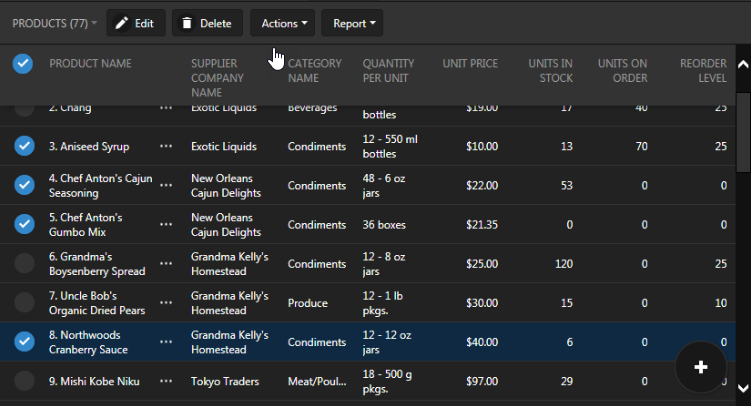Viewport: 751px width, 406px height.
Task: Open more options for Aniseed Syrup row
Action: [166, 147]
